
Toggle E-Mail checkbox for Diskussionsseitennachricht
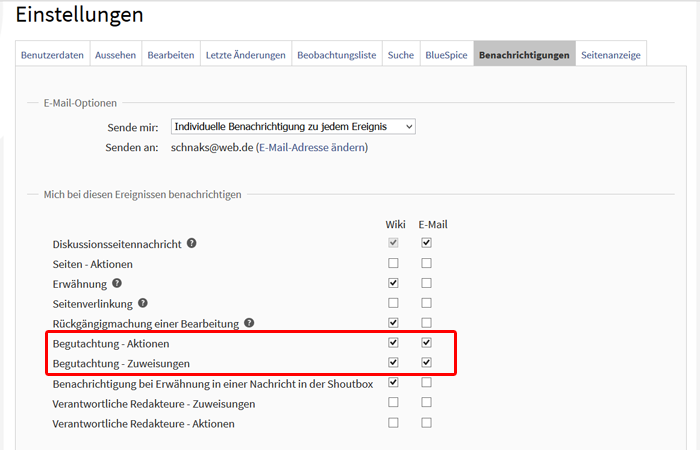coord(427,243)
